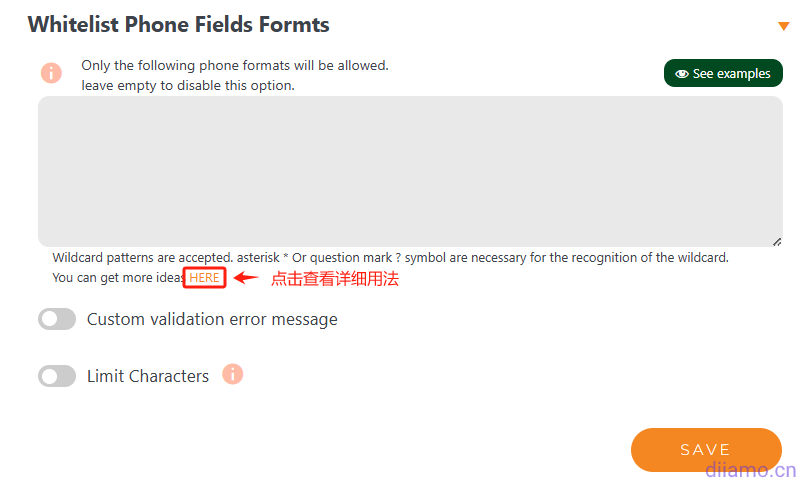811x488 pixels.
Task: Toggle the Limit Characters switch
Action: (57, 377)
